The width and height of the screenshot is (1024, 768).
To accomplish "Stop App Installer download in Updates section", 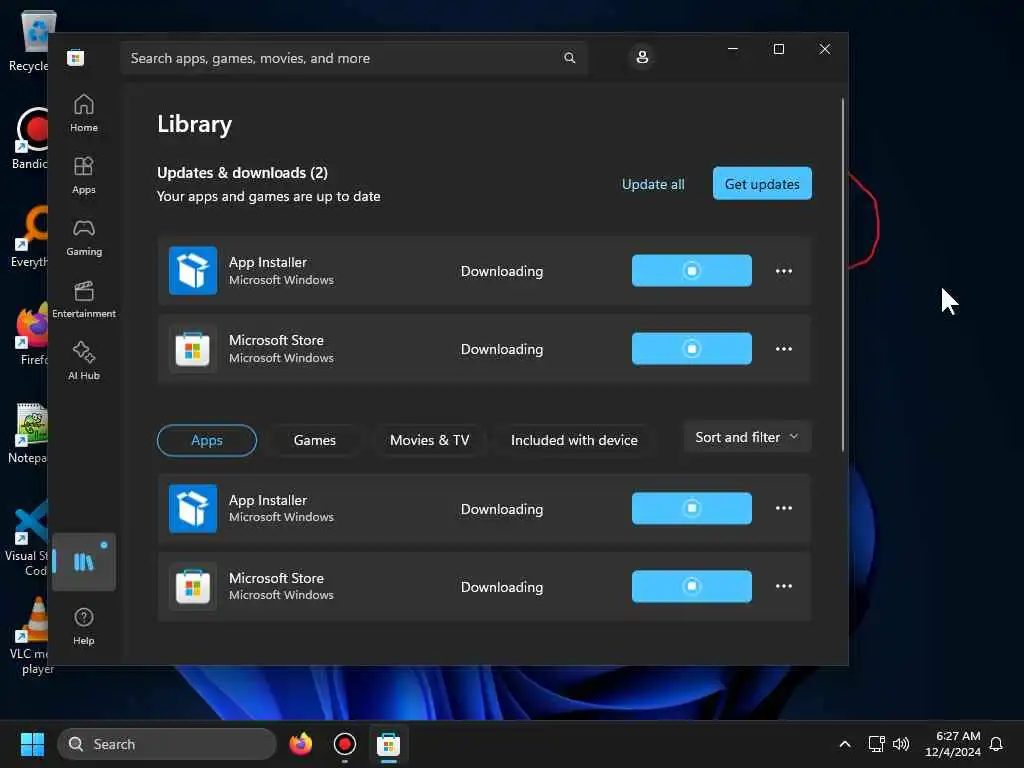I will [x=692, y=270].
